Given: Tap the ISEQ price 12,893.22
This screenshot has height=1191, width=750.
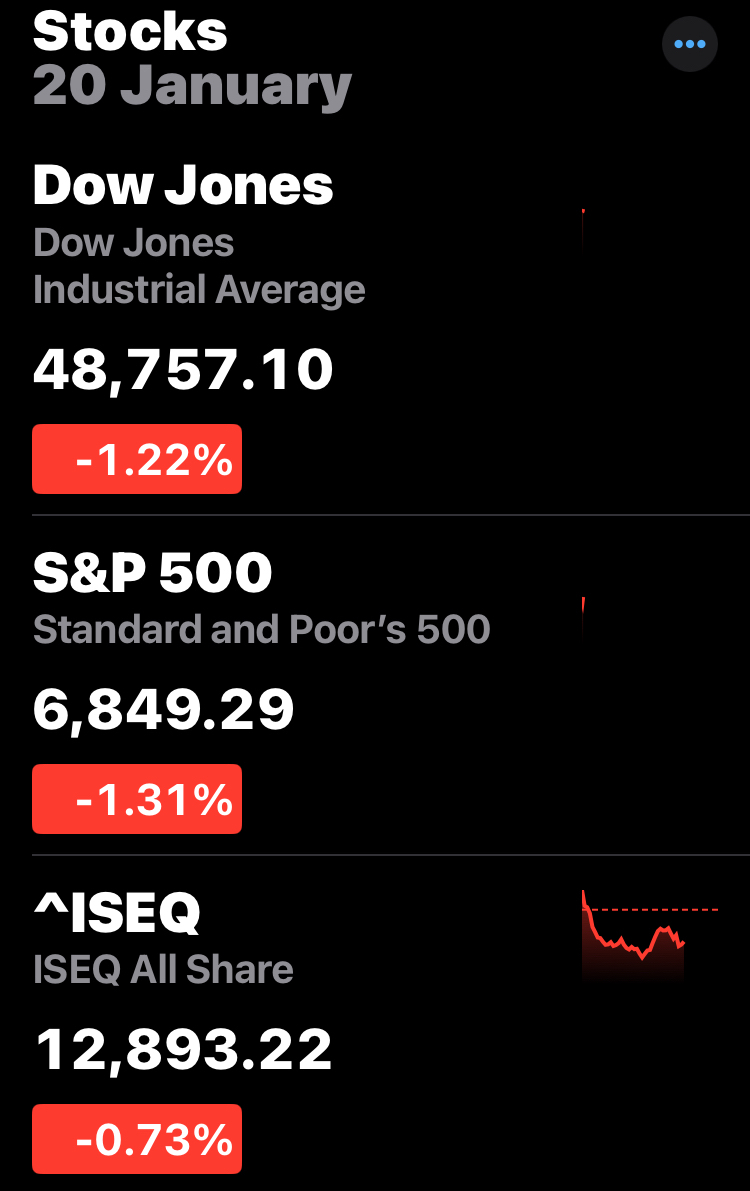Looking at the screenshot, I should [184, 1050].
